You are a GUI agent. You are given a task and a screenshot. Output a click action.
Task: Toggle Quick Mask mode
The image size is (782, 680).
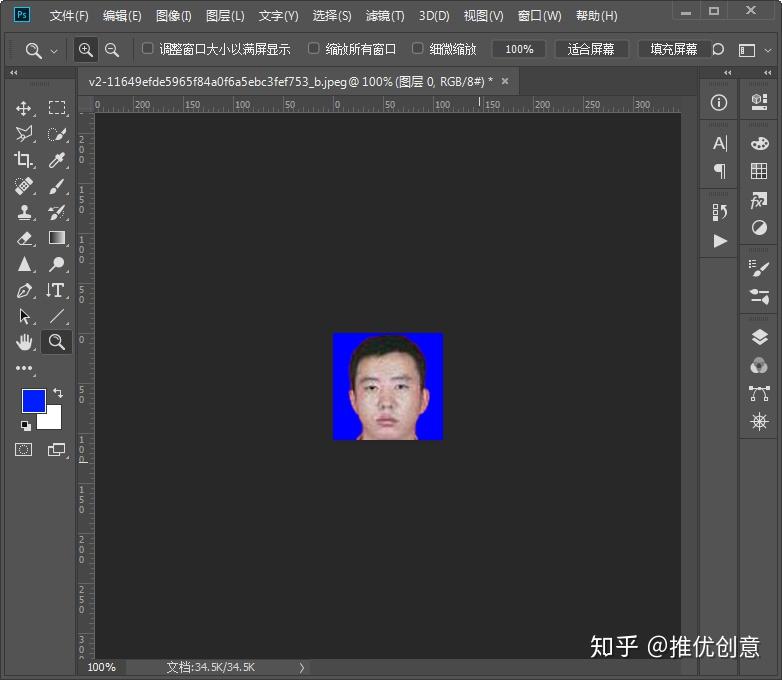[23, 450]
